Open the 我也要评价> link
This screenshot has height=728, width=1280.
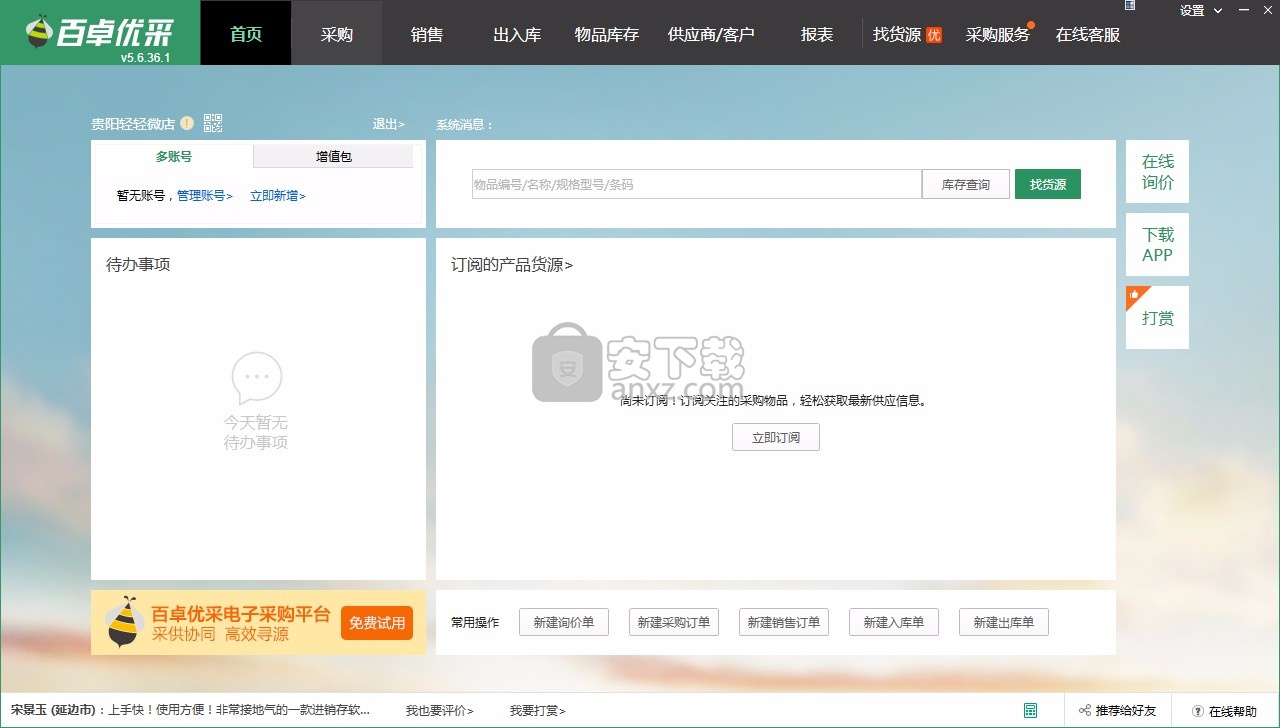(439, 711)
